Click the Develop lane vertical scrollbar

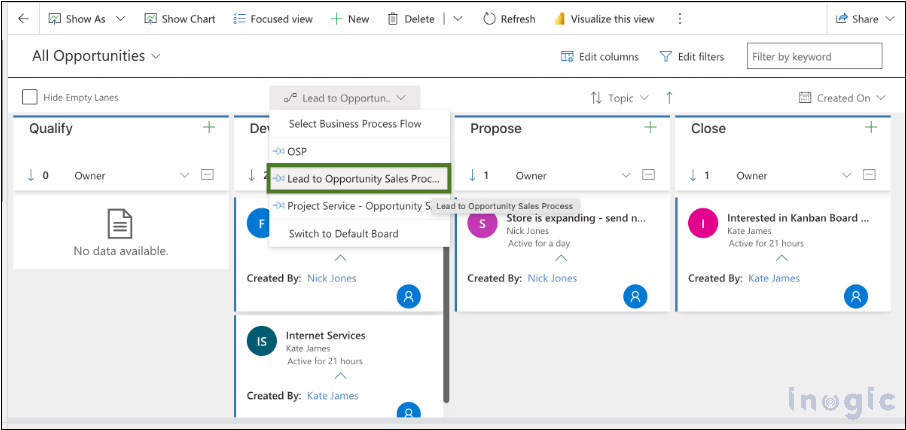click(x=445, y=324)
